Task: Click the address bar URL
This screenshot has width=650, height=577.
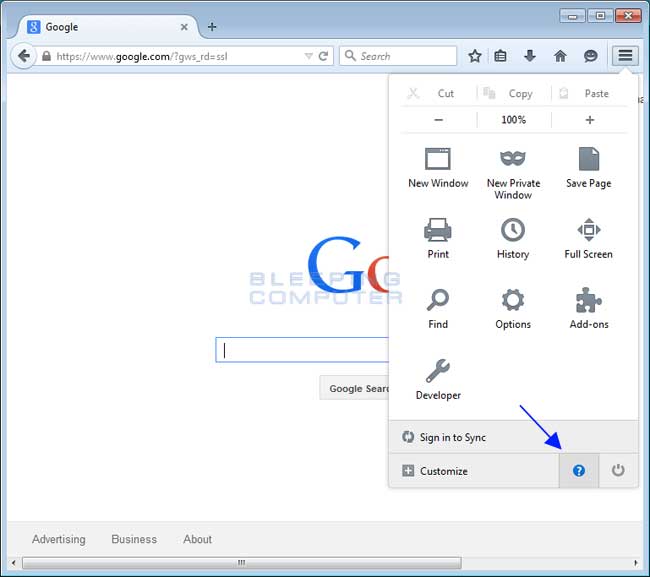Action: click(x=142, y=56)
